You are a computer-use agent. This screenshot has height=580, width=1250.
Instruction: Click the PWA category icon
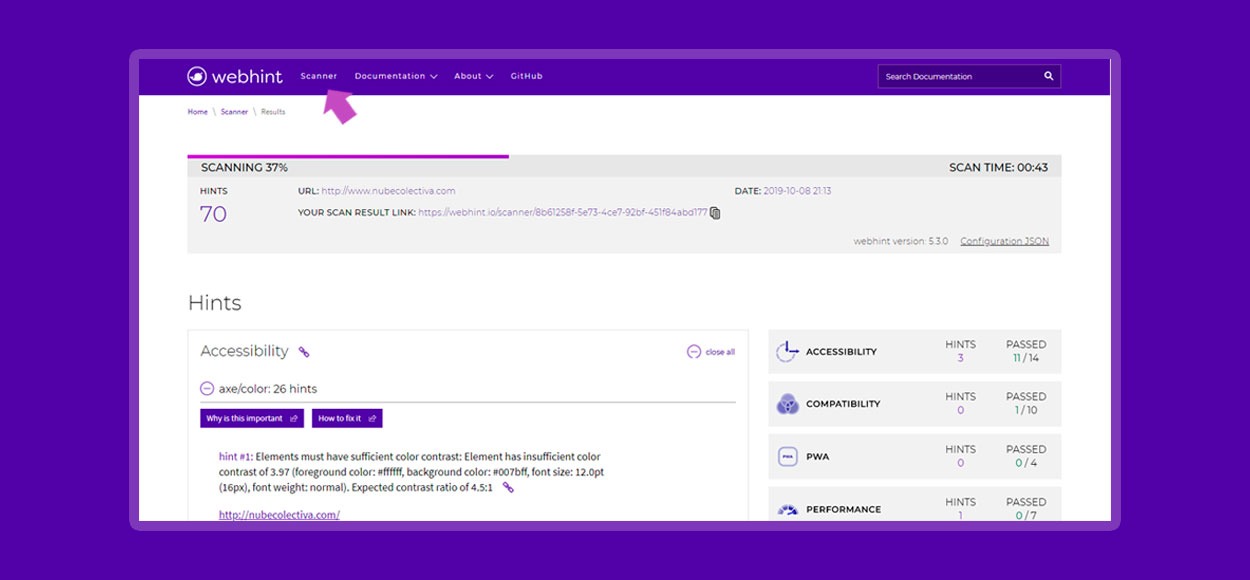click(788, 457)
